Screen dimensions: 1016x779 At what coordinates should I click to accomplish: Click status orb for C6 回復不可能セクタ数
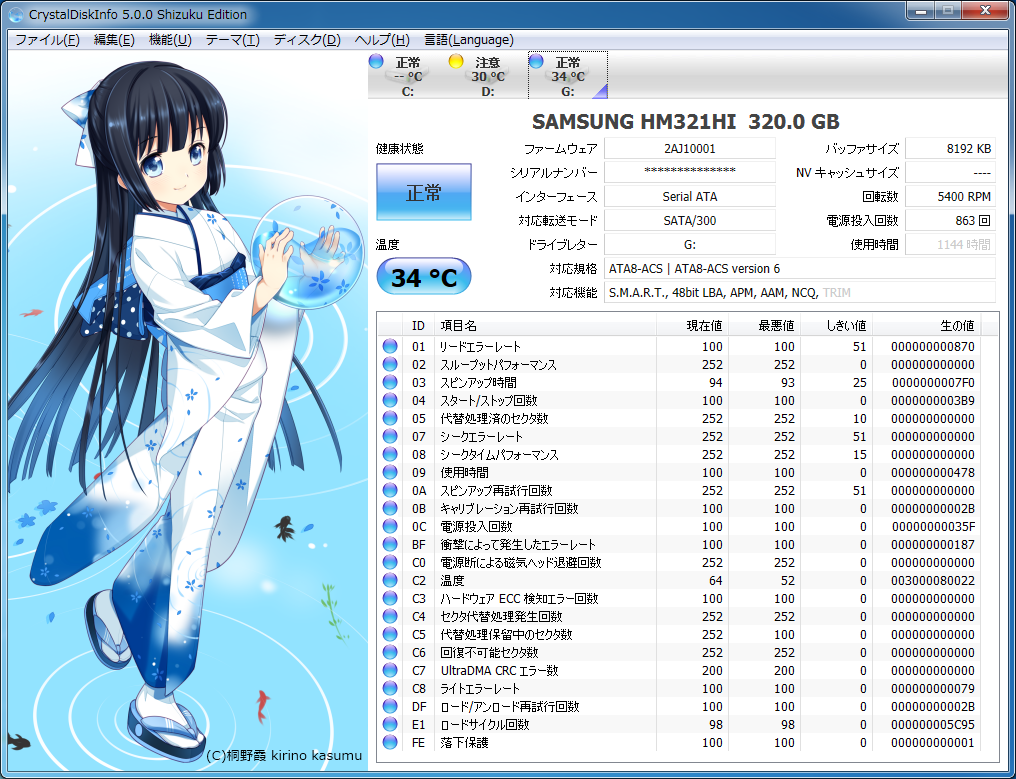[390, 652]
